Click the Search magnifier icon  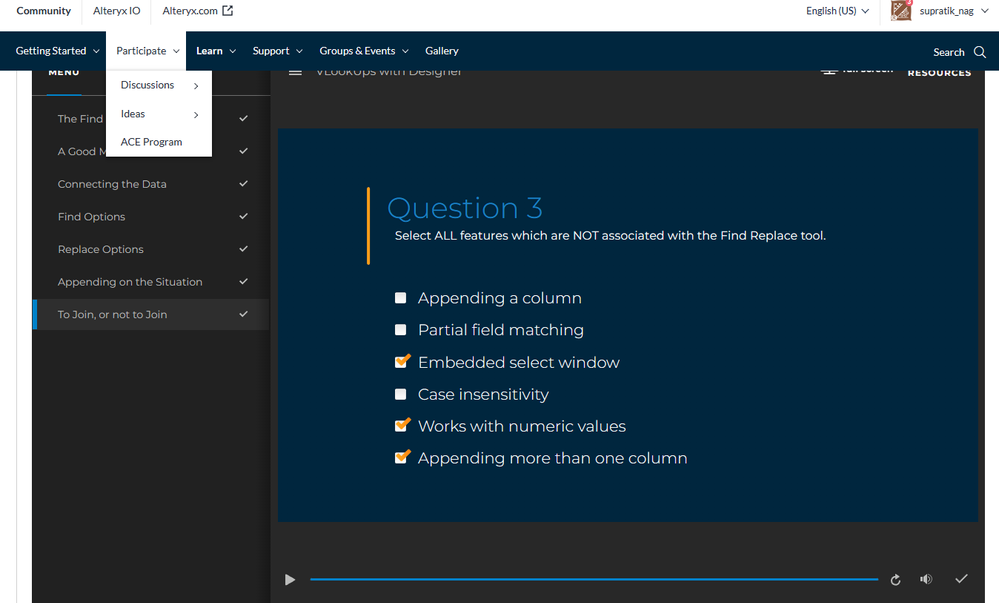pyautogui.click(x=980, y=52)
